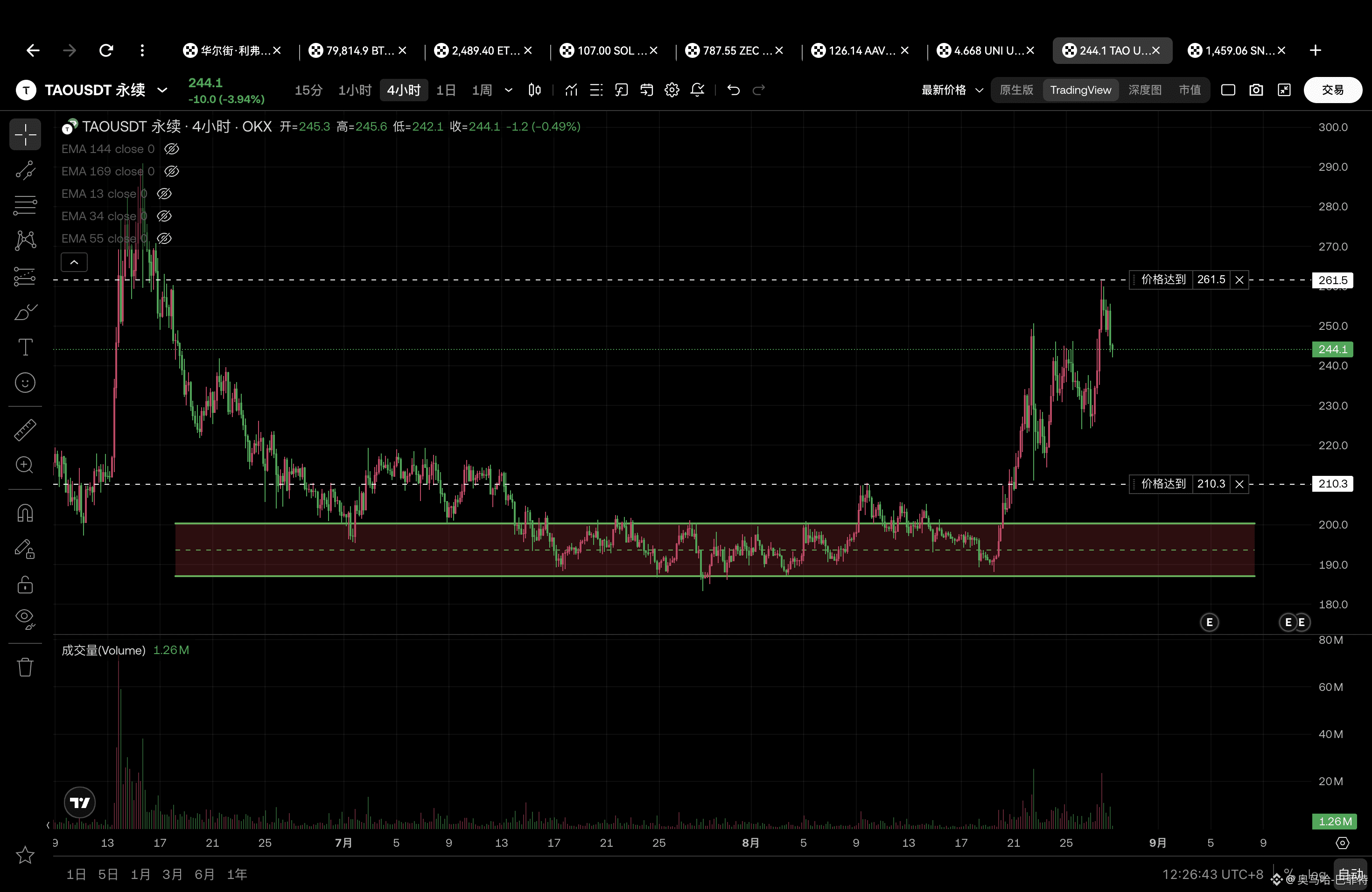Activate the ruler measure tool
1372x892 pixels.
(x=25, y=430)
